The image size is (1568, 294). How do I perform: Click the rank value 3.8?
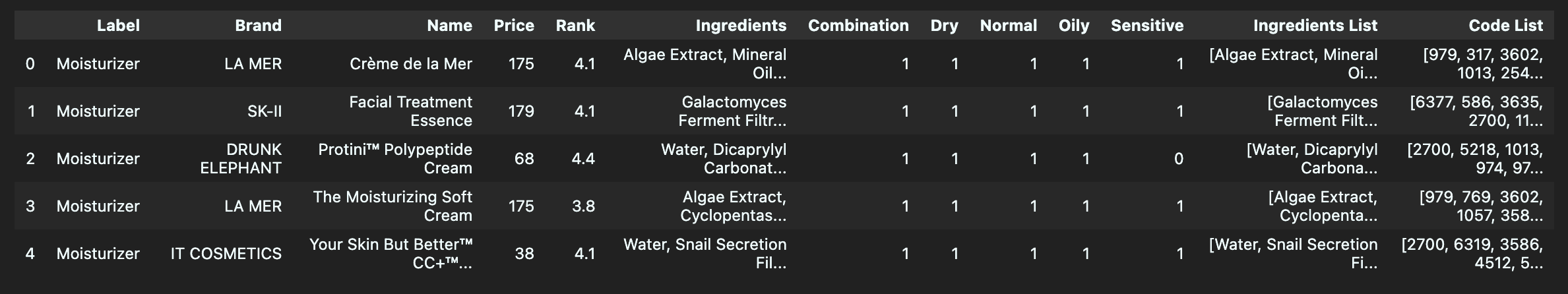[583, 206]
